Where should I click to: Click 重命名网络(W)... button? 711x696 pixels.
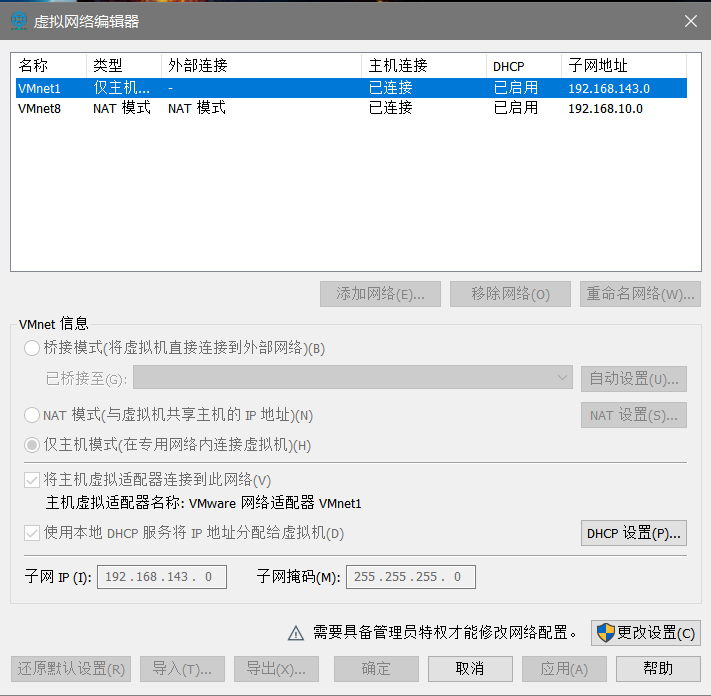click(640, 294)
